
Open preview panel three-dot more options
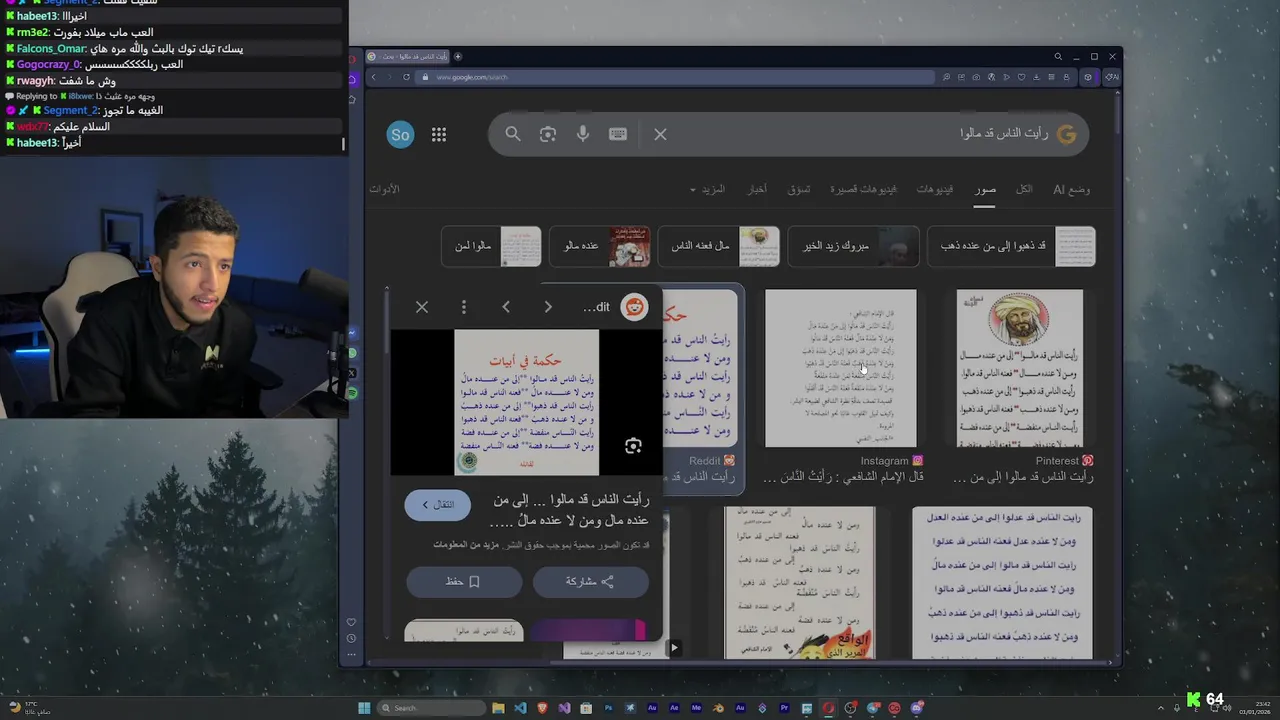point(464,307)
